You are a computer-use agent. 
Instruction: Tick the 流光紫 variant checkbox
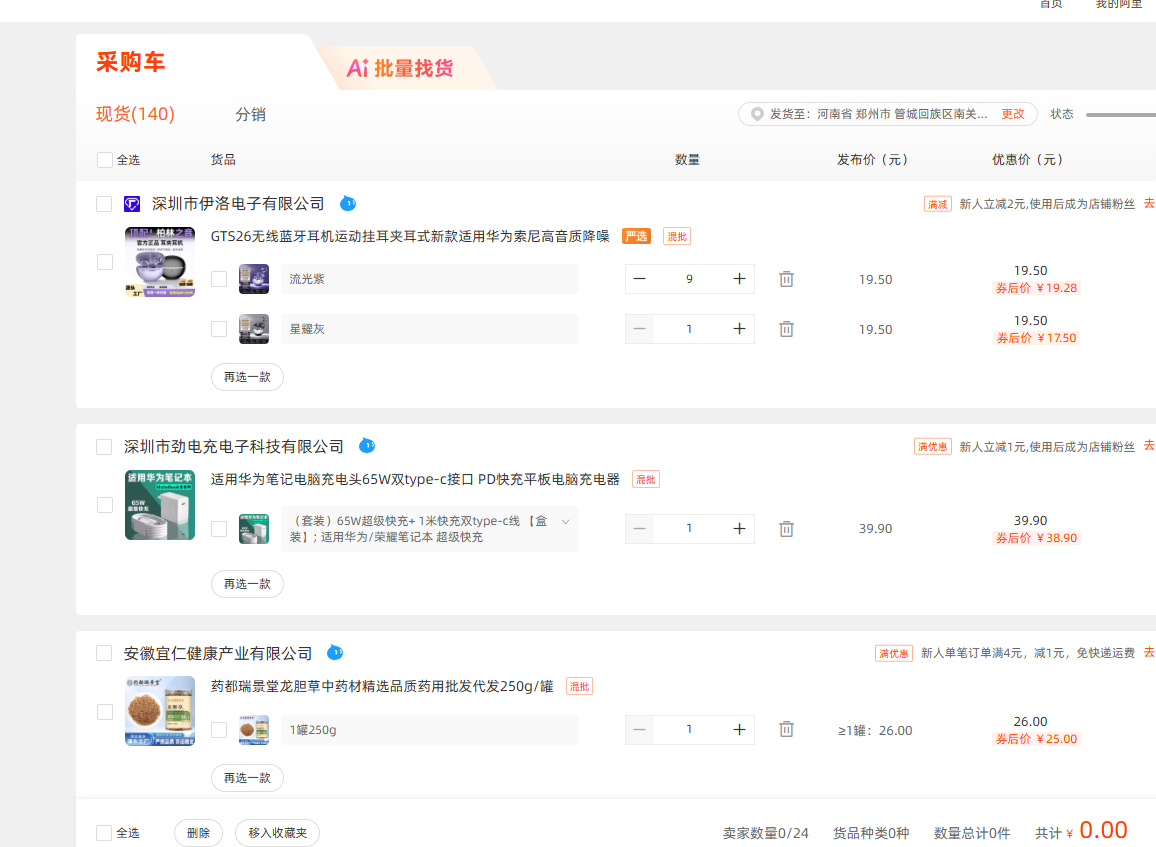[x=219, y=279]
